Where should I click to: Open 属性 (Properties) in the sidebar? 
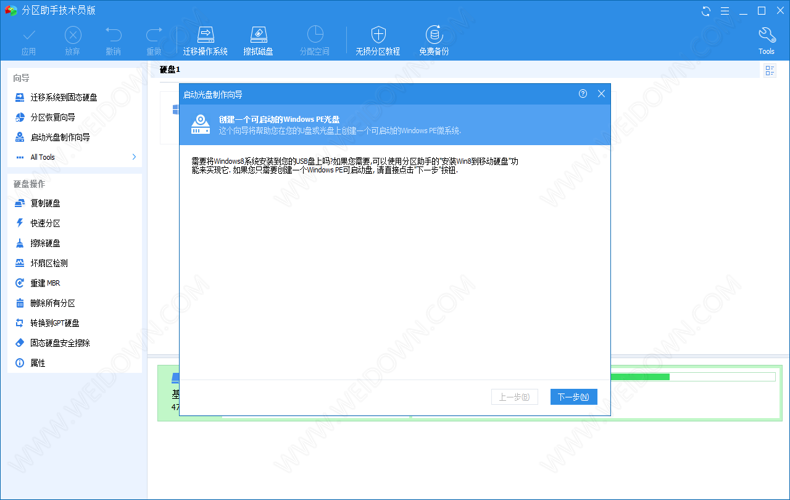[x=37, y=363]
